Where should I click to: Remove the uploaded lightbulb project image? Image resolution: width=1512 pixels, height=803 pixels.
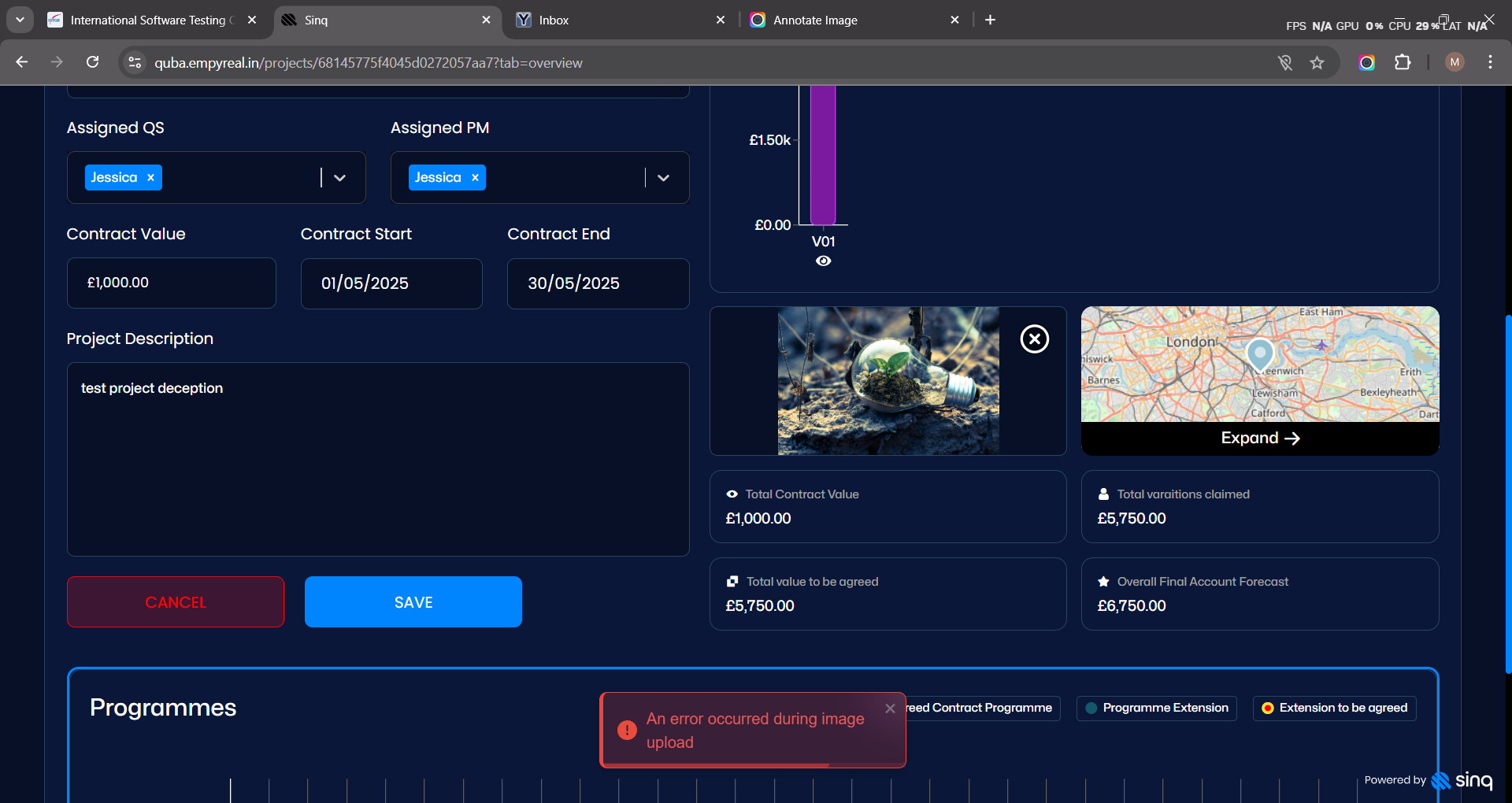(1034, 339)
